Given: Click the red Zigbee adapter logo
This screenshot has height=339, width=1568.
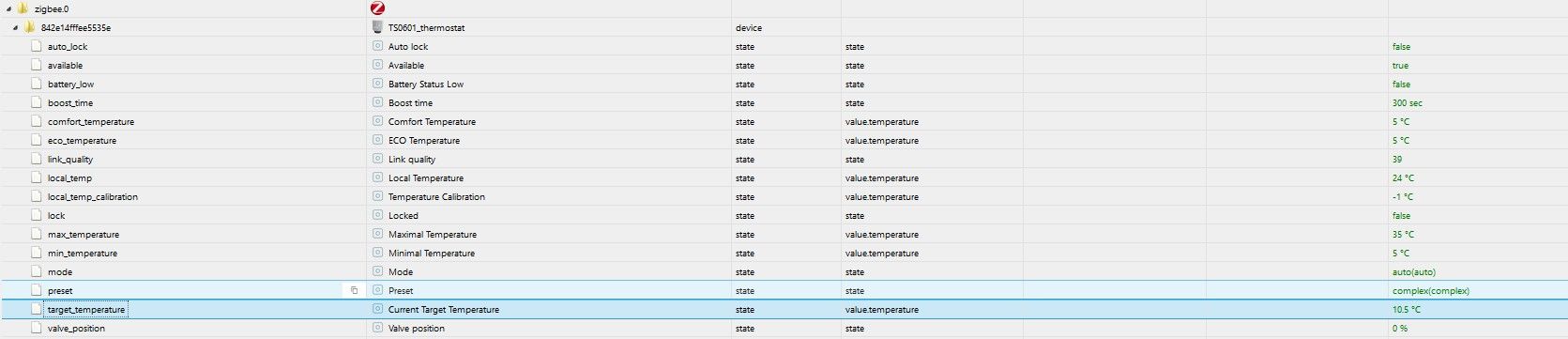Looking at the screenshot, I should (378, 8).
